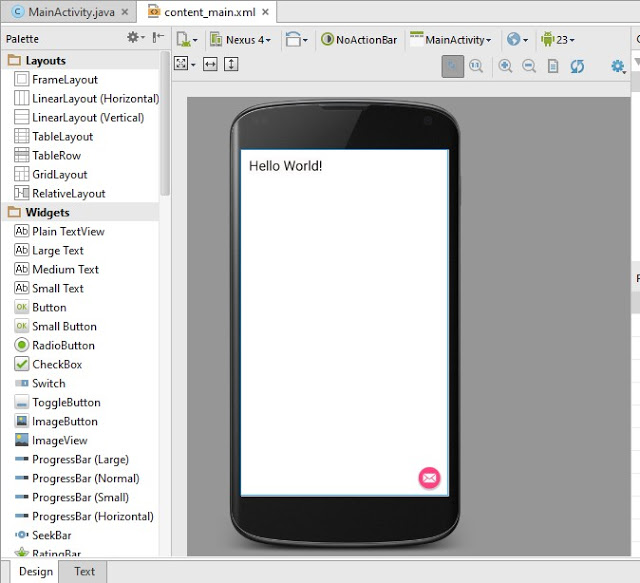
Task: Switch to the Design tab
Action: (x=36, y=572)
